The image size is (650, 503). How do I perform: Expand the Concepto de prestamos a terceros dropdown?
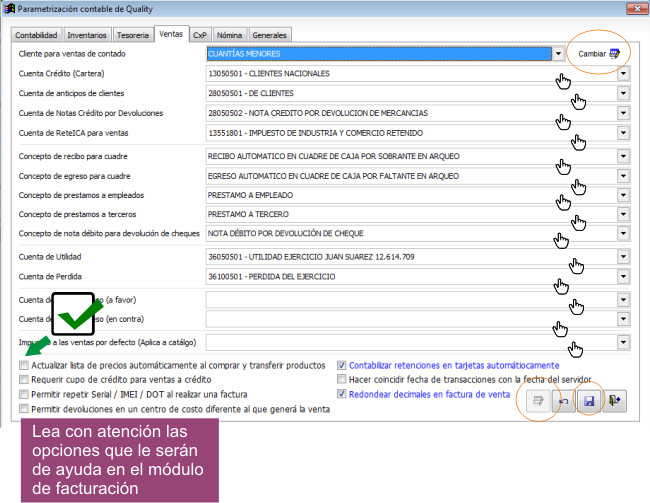click(623, 214)
